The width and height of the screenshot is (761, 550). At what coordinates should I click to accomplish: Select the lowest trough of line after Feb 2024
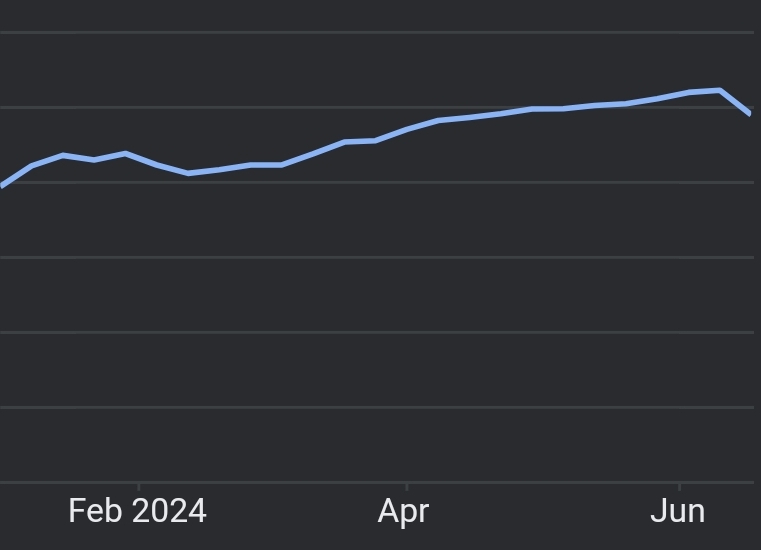click(x=188, y=173)
